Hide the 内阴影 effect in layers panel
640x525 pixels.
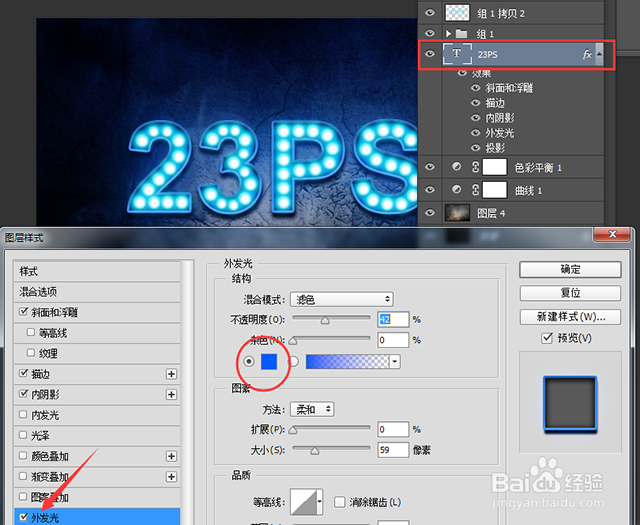click(476, 118)
